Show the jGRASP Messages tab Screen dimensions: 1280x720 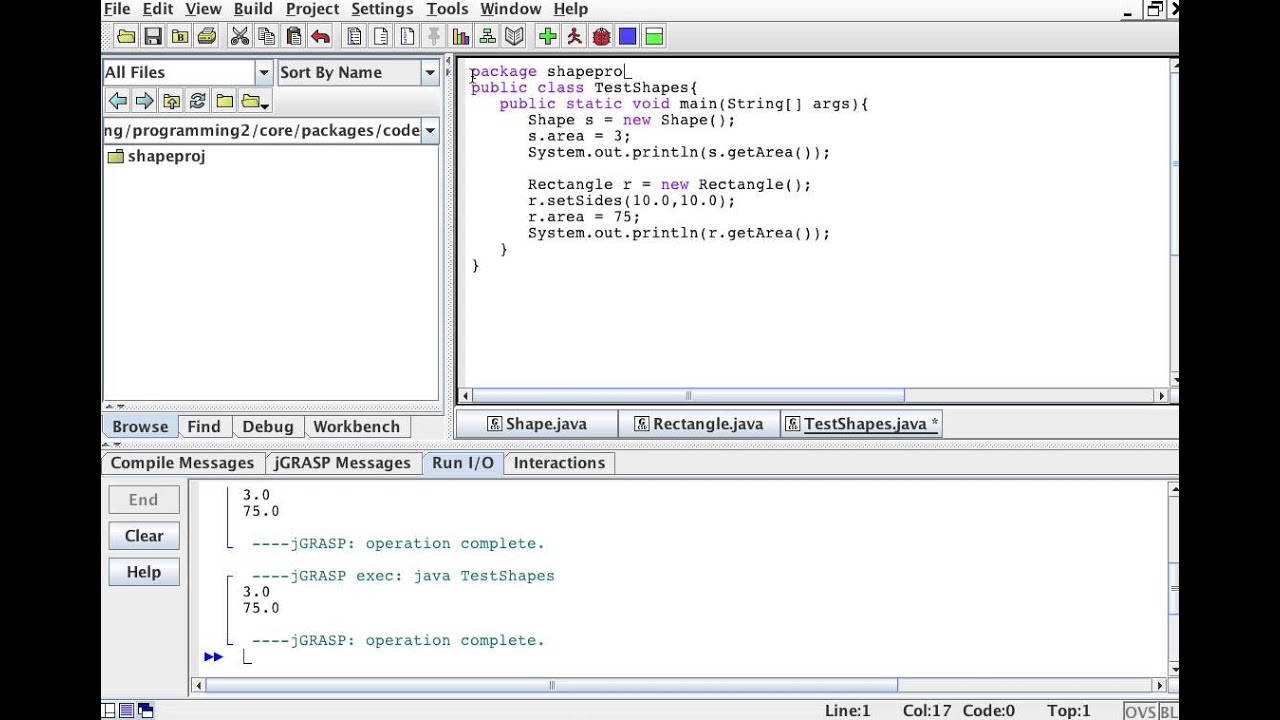tap(342, 463)
